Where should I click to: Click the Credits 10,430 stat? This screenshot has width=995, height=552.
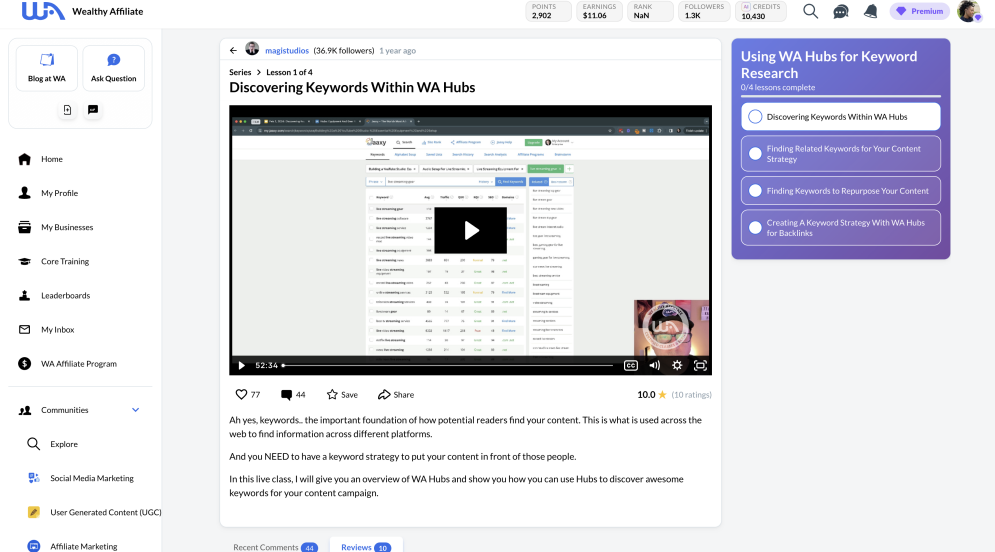coord(761,11)
